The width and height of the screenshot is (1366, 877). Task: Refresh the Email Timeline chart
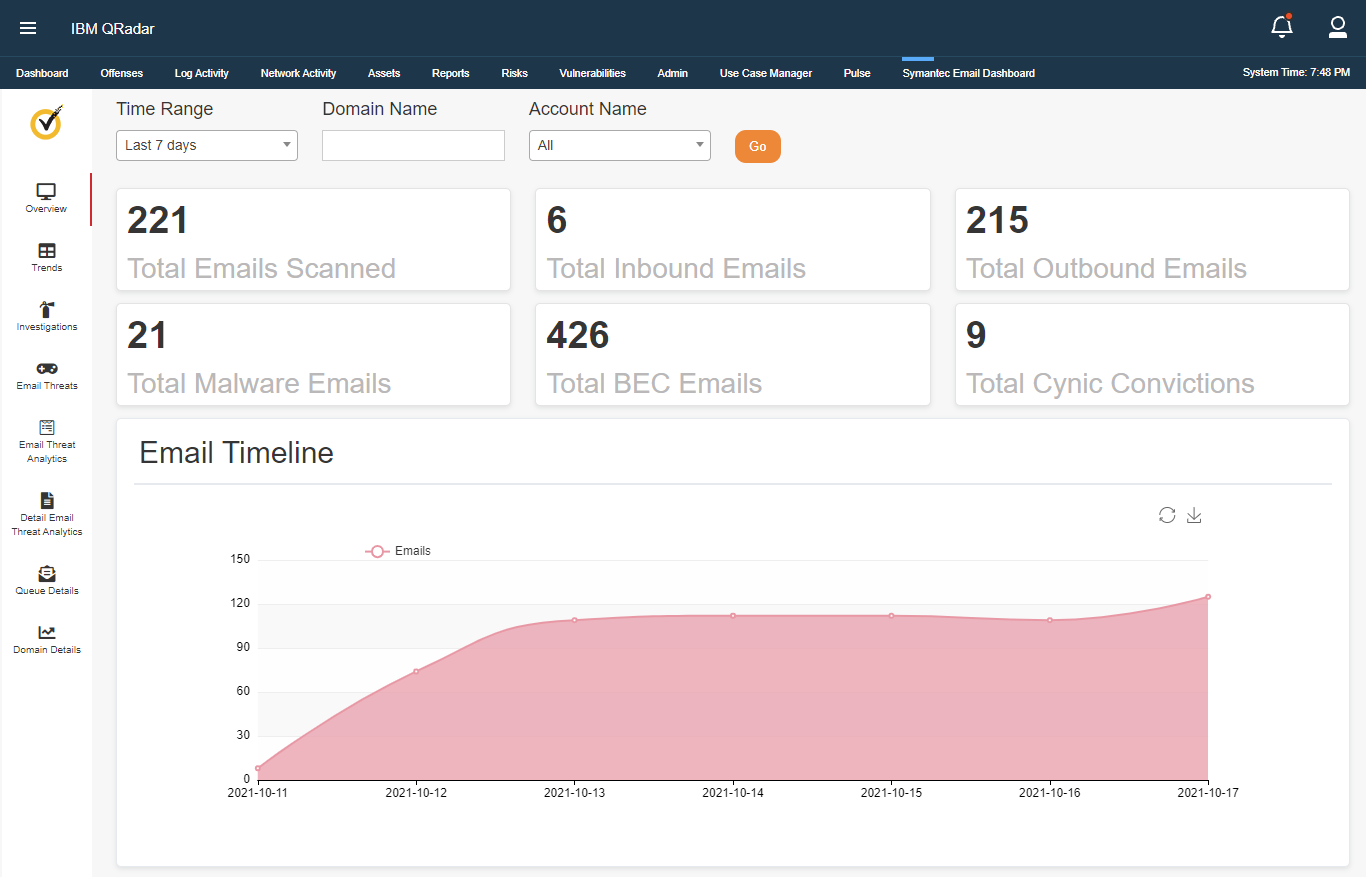coord(1167,515)
